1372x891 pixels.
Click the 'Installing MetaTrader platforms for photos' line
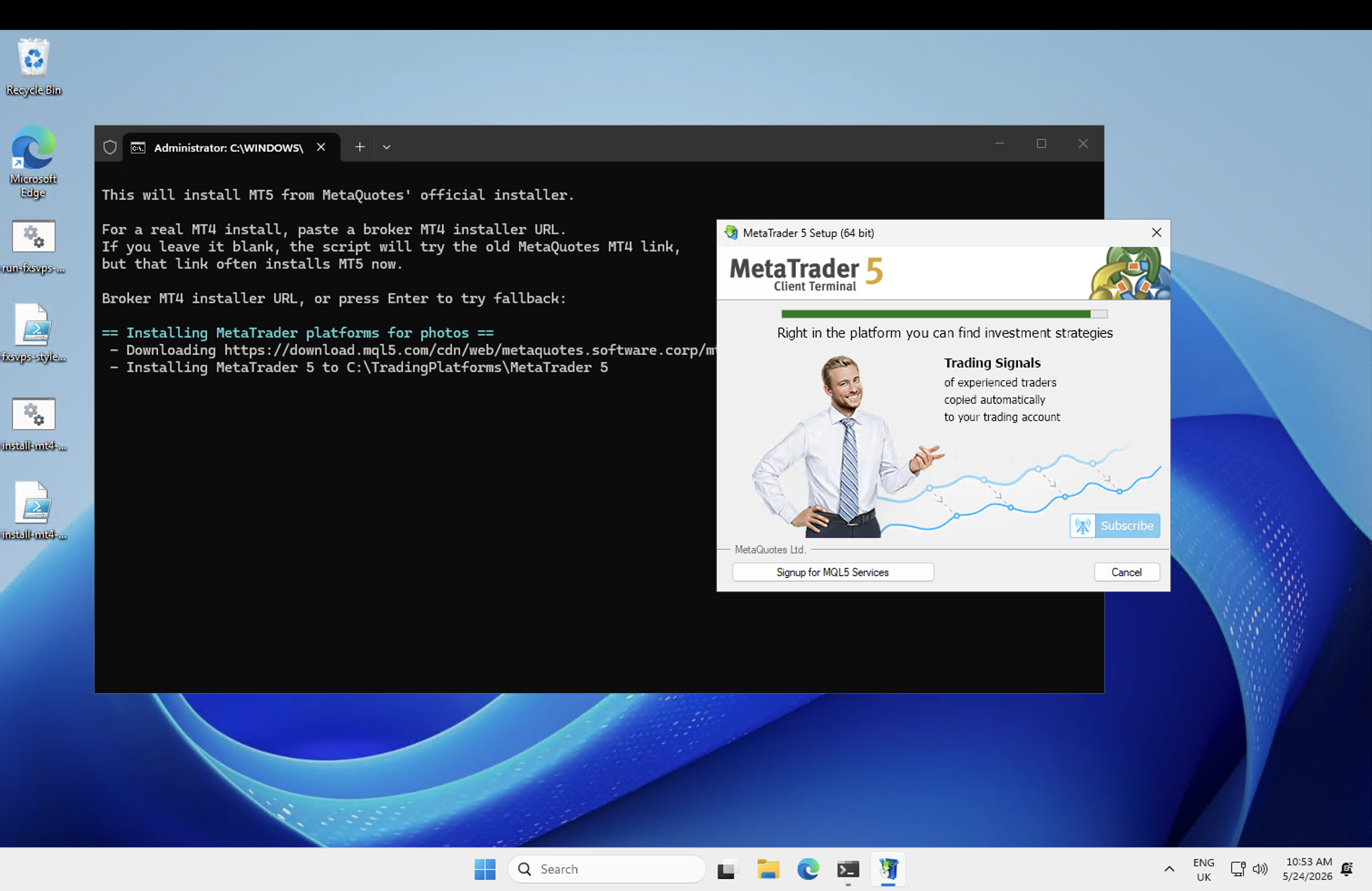[x=298, y=333]
